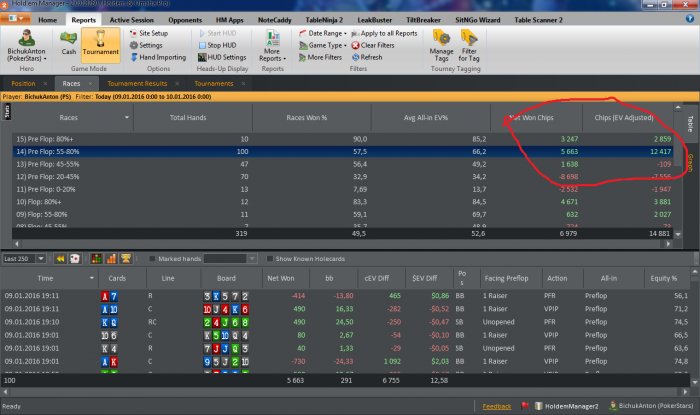This screenshot has width=700, height=415.
Task: Switch to the Home ribbon tab
Action: coord(47,20)
